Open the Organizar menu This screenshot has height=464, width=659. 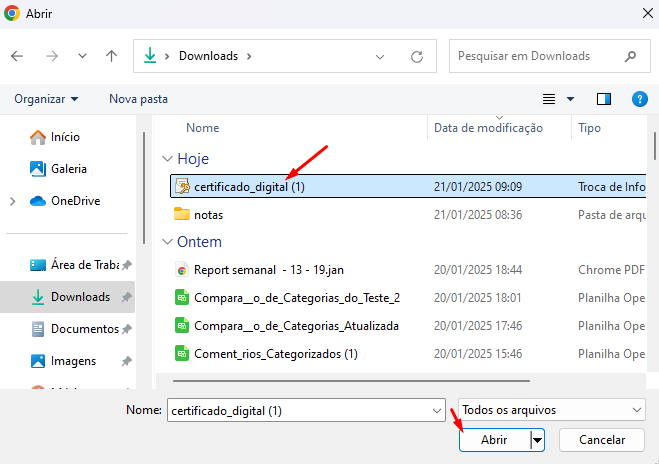[x=46, y=99]
